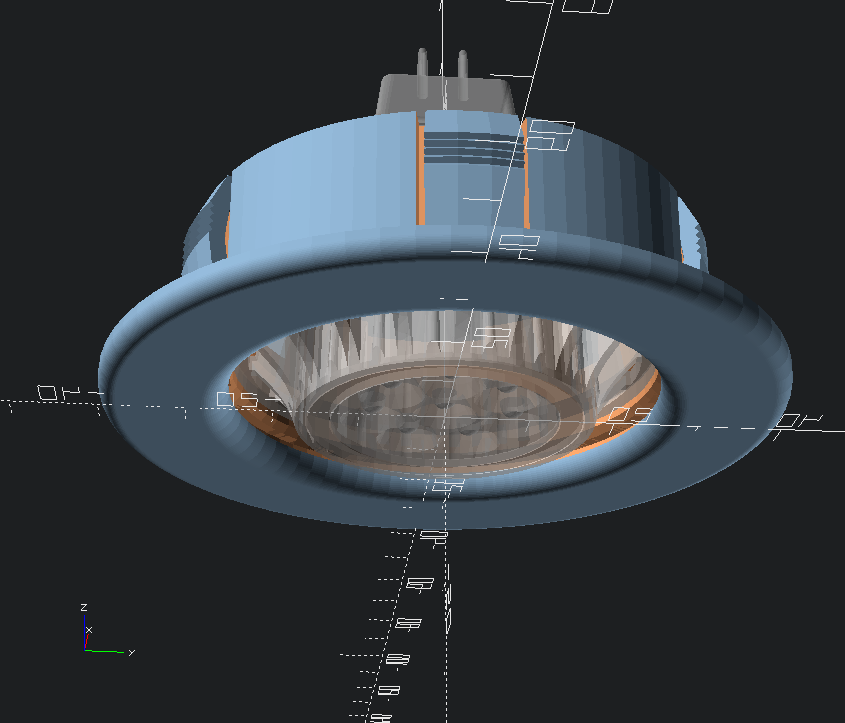Click the Y axis arrow in the orientation gizmo
Viewport: 845px width, 723px height.
(105, 650)
